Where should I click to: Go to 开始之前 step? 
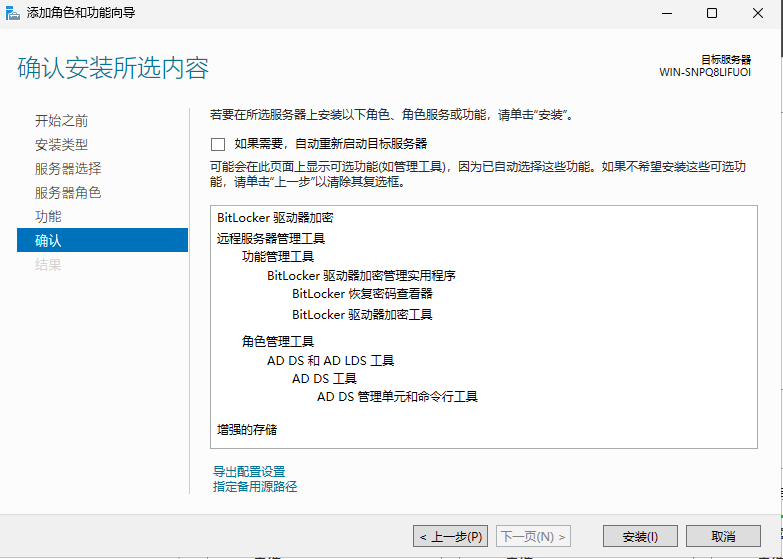61,121
